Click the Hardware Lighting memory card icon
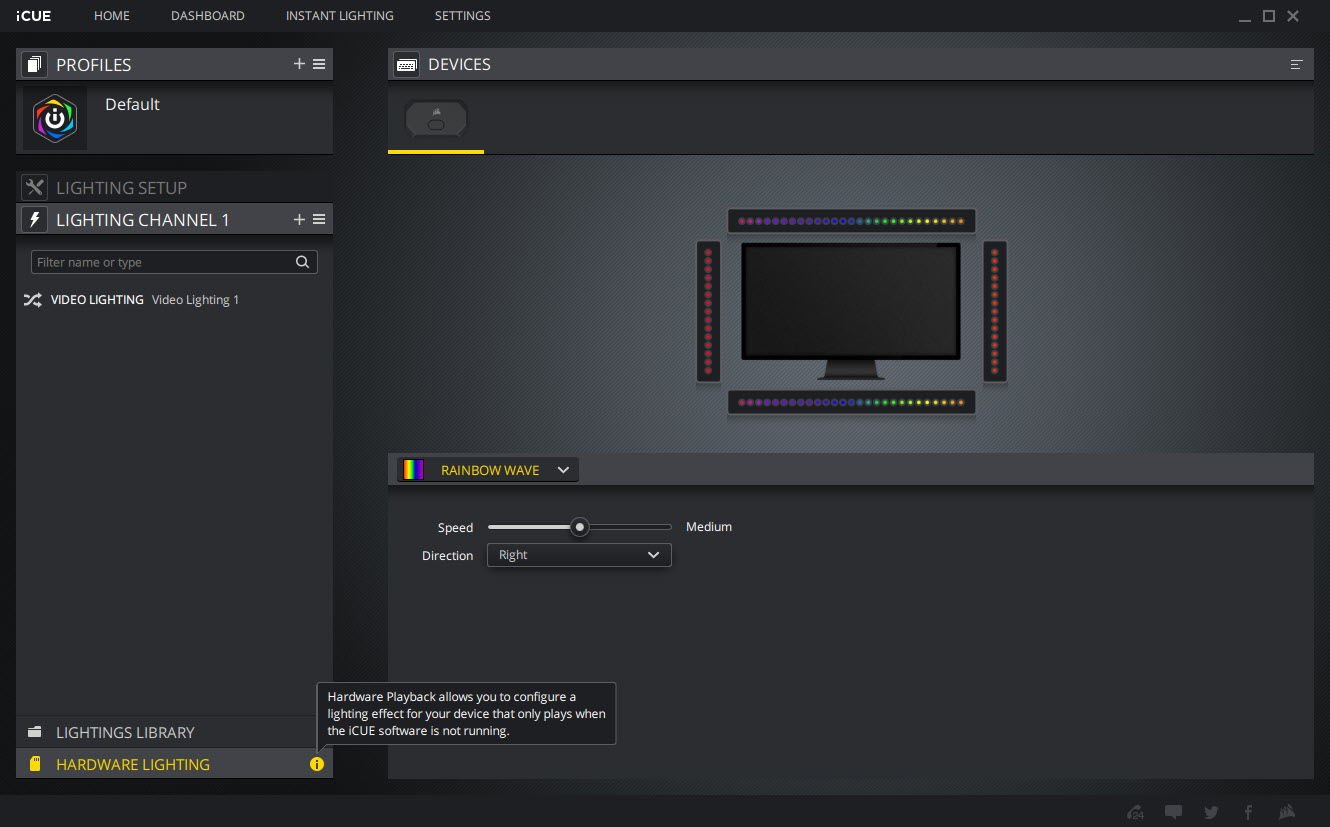The image size is (1330, 827). click(x=35, y=764)
